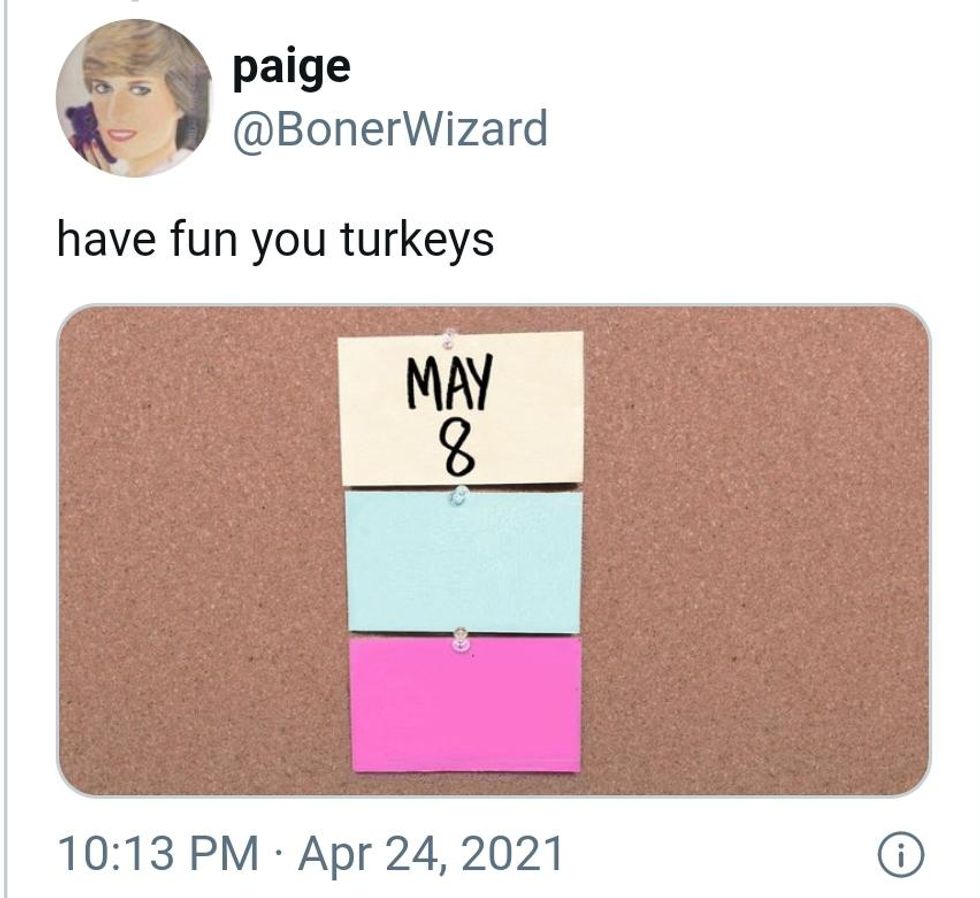
Task: Open the @BonerWizard handle link
Action: pyautogui.click(x=390, y=129)
